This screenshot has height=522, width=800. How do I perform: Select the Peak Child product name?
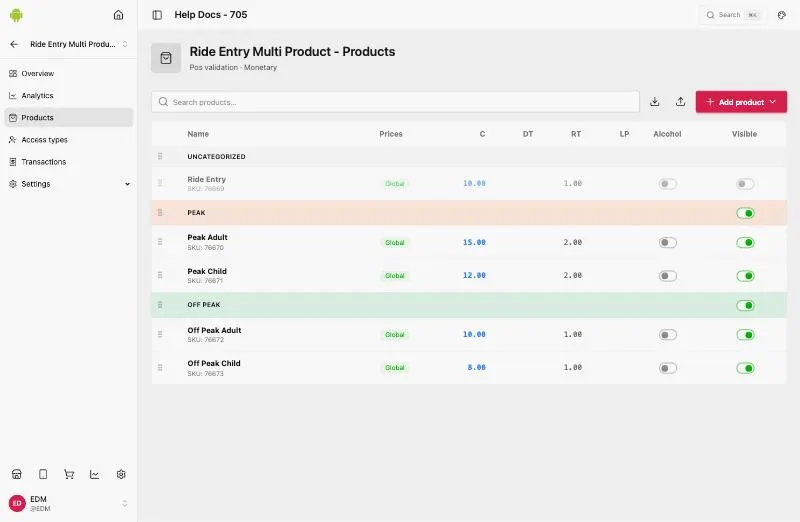tap(207, 271)
